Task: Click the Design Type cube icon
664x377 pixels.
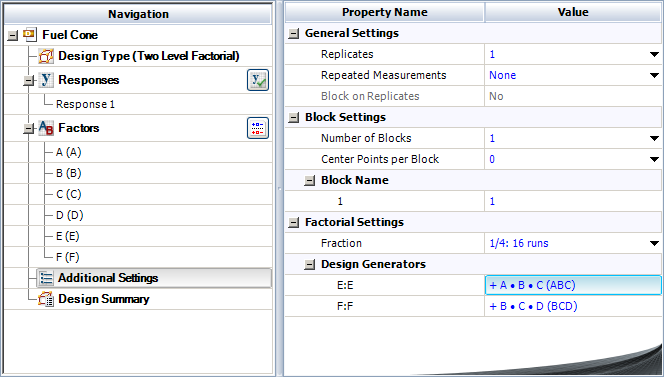Action: (x=46, y=56)
